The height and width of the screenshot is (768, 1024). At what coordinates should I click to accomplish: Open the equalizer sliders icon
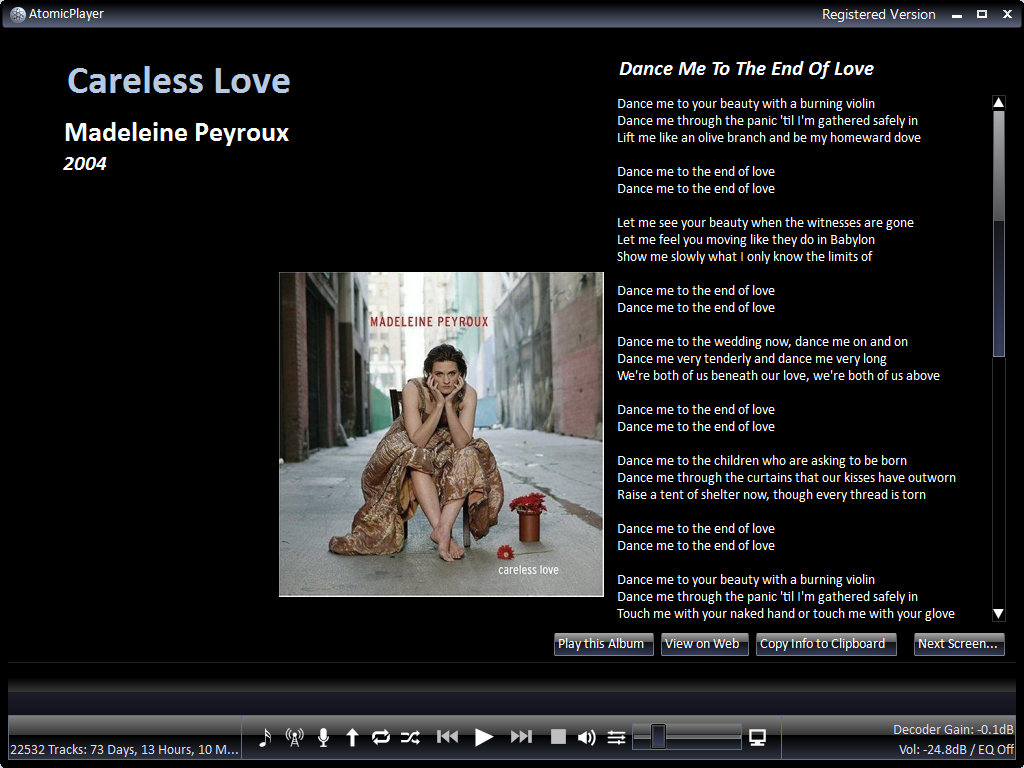tap(616, 737)
